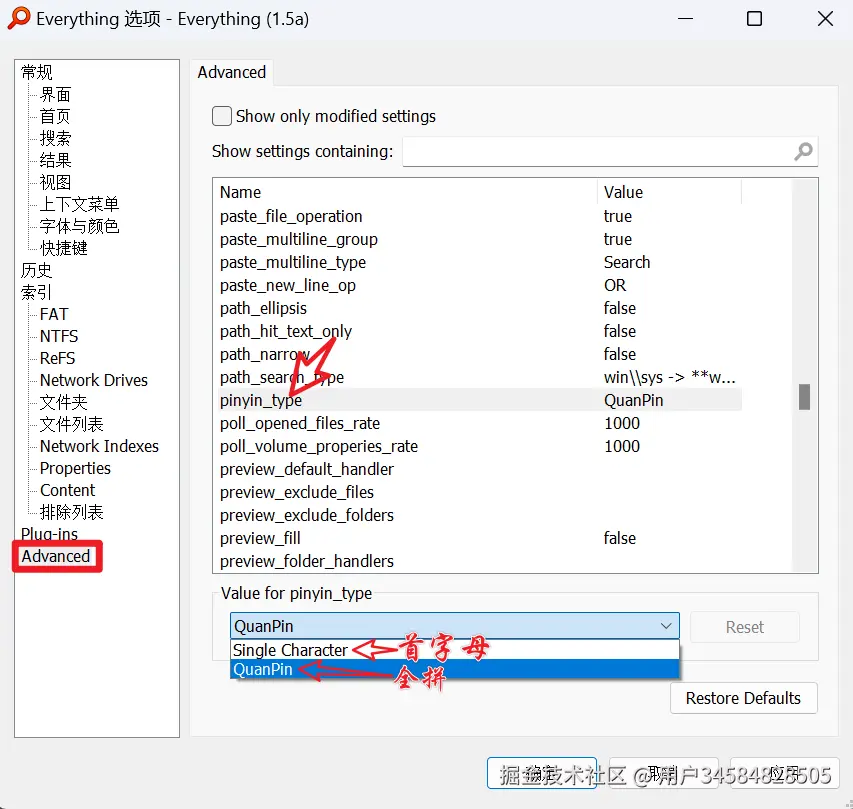Open the 搜索 options page
This screenshot has width=853, height=809.
click(55, 138)
